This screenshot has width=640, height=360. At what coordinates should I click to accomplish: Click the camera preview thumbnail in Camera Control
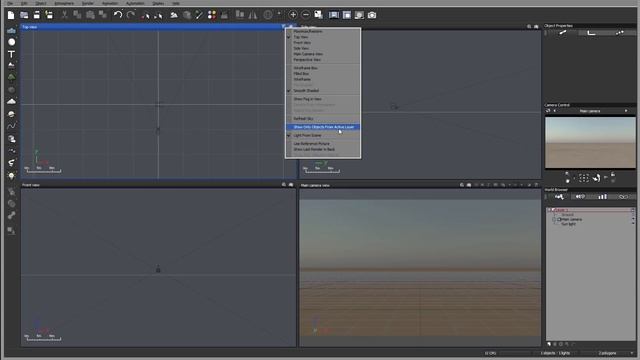590,142
